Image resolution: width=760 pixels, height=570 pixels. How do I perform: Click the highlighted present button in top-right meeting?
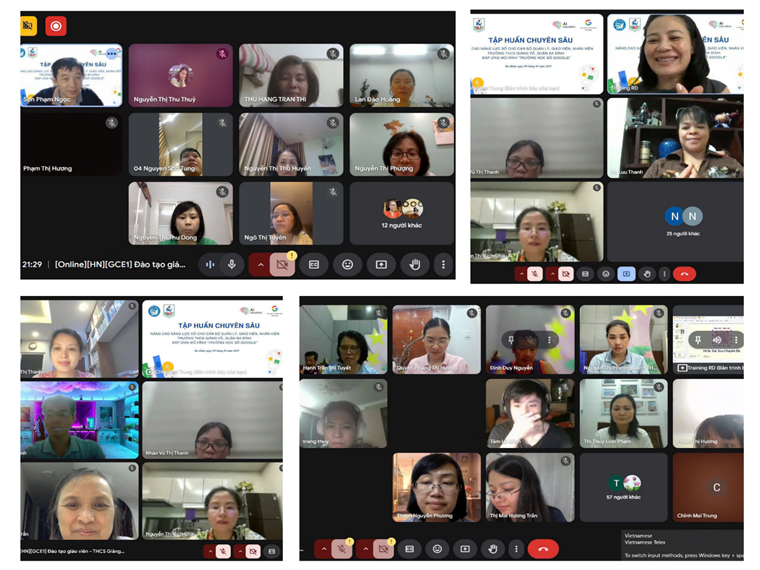coord(626,273)
